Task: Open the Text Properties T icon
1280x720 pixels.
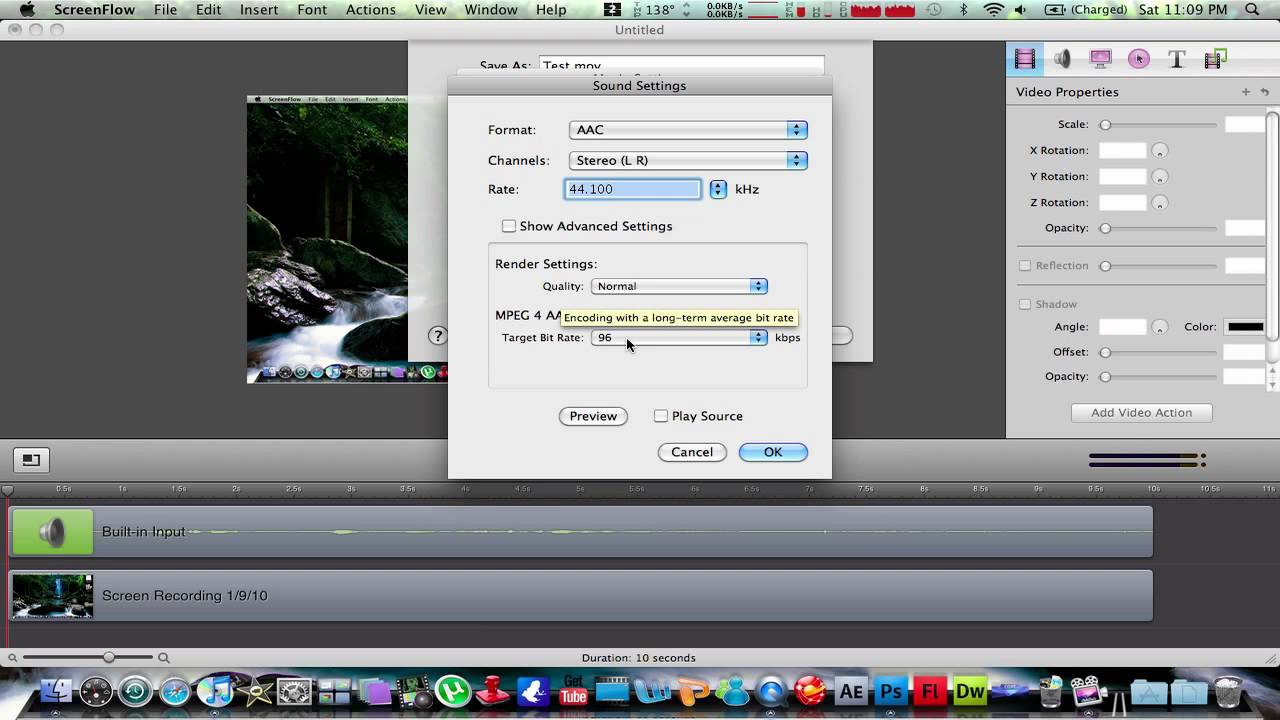Action: click(x=1177, y=59)
